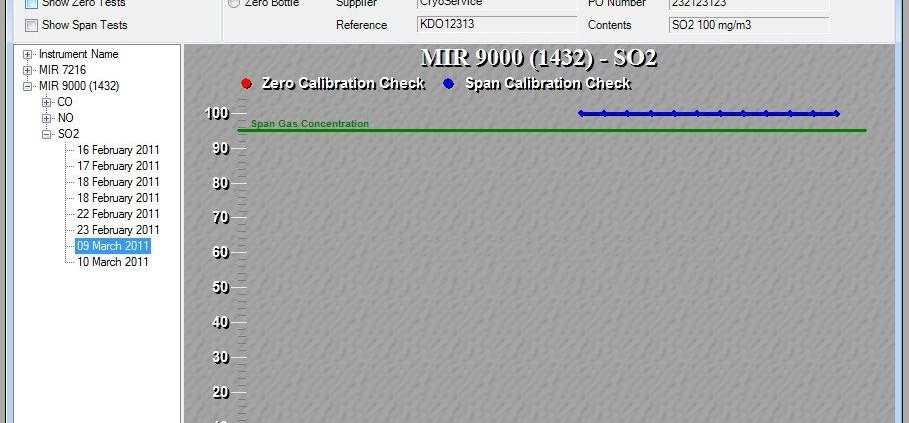Image resolution: width=909 pixels, height=423 pixels.
Task: Click the Reference field KDO12313
Action: click(x=497, y=25)
